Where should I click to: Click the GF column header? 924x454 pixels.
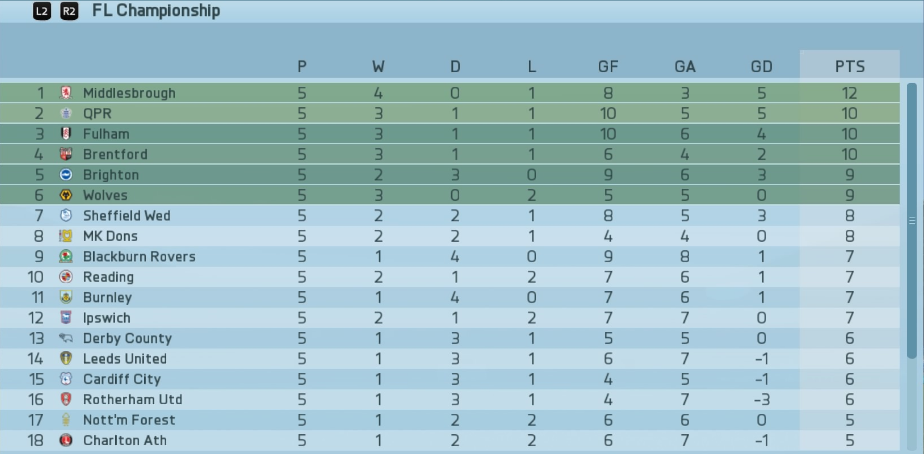tap(608, 67)
